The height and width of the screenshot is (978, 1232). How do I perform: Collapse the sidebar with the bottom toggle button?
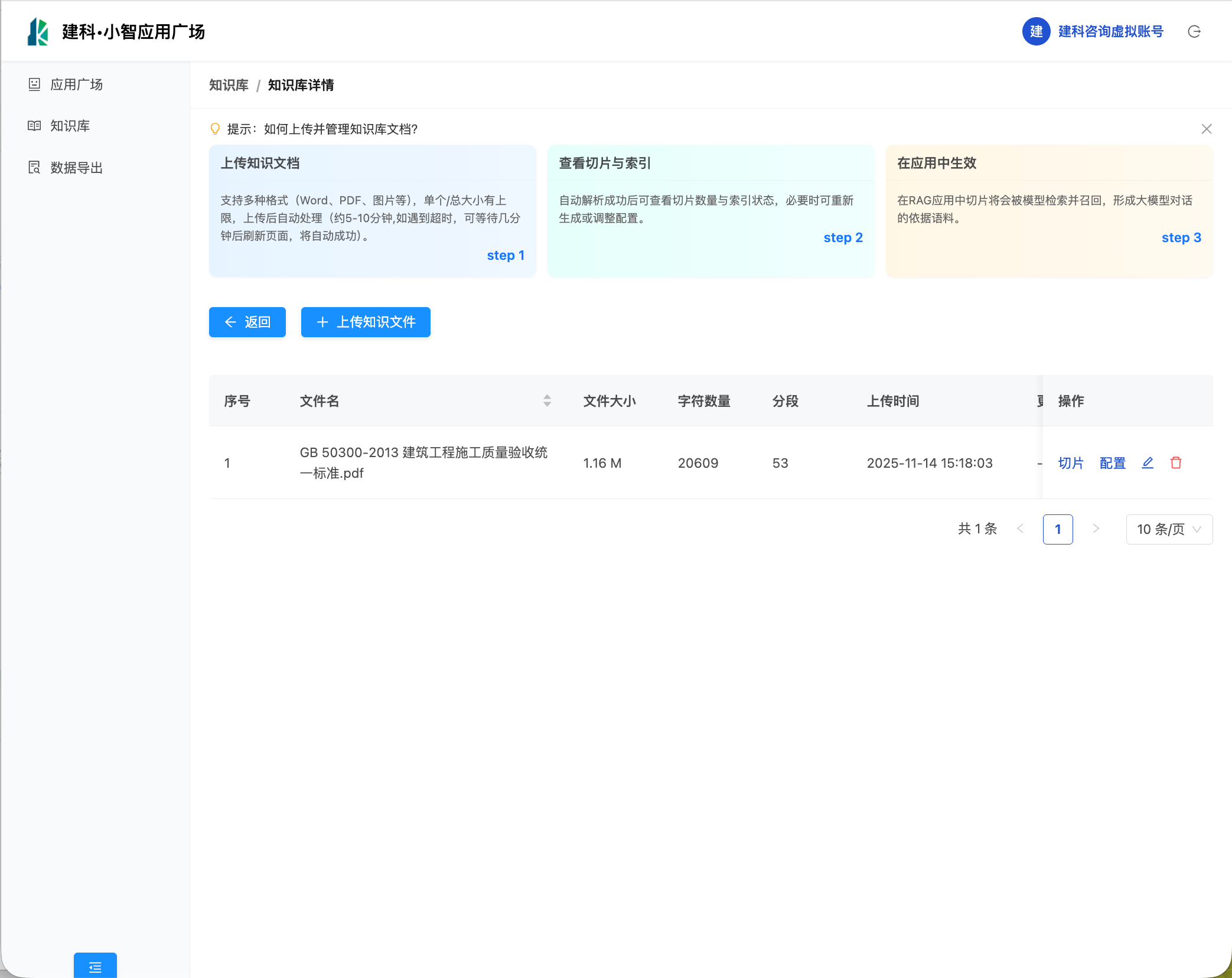point(95,967)
